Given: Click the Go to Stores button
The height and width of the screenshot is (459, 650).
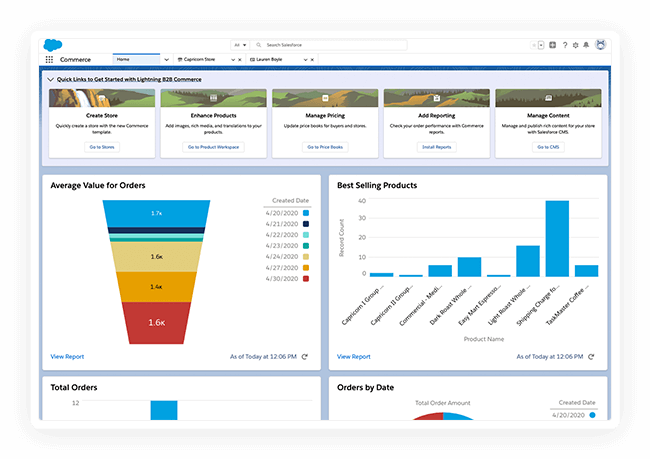Looking at the screenshot, I should (x=100, y=147).
